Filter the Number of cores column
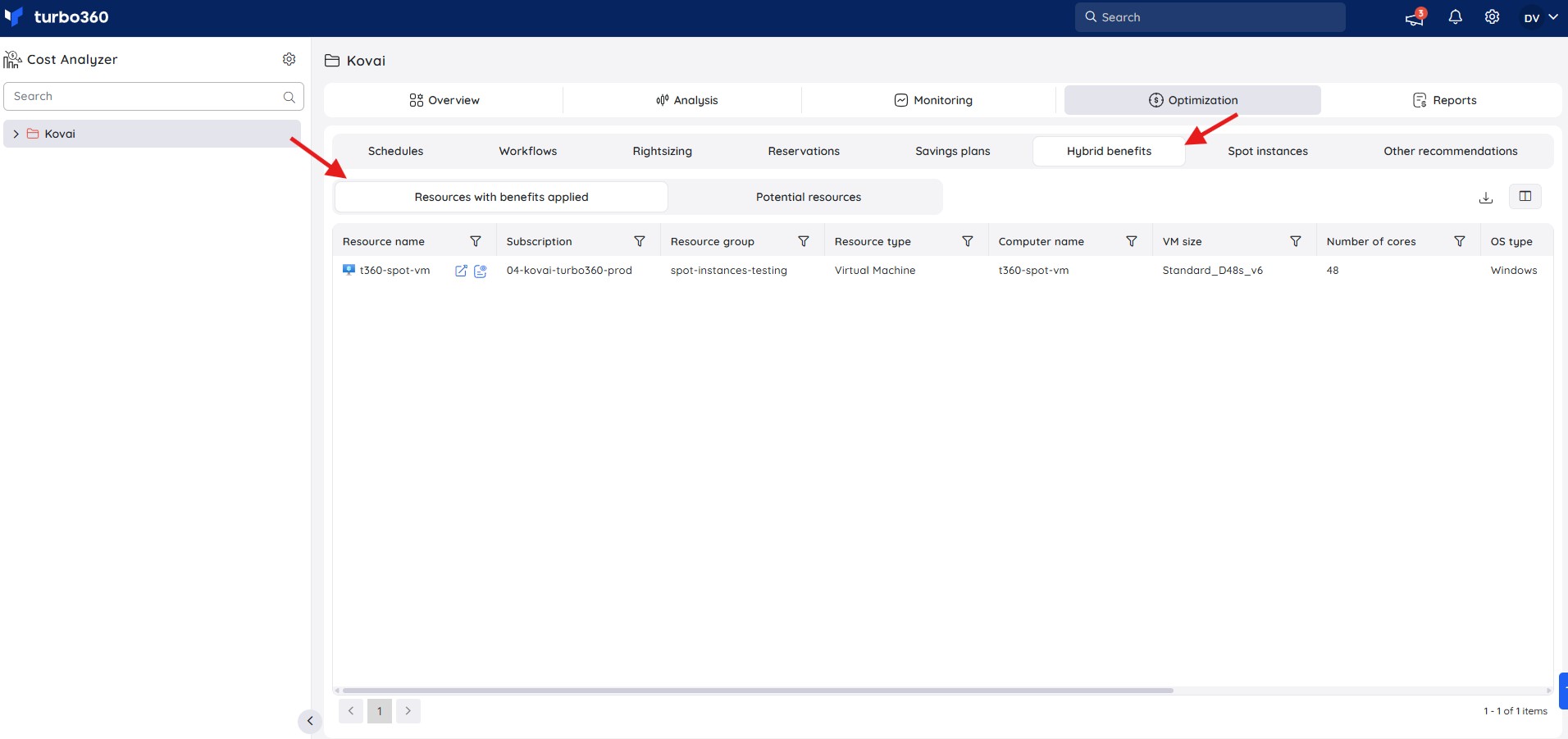The width and height of the screenshot is (1568, 739). [x=1460, y=241]
